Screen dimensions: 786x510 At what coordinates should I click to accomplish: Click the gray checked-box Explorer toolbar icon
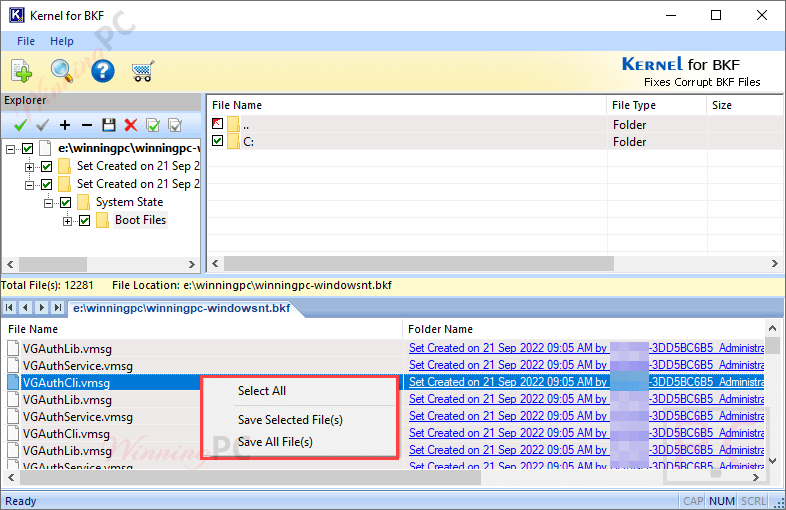(x=175, y=125)
